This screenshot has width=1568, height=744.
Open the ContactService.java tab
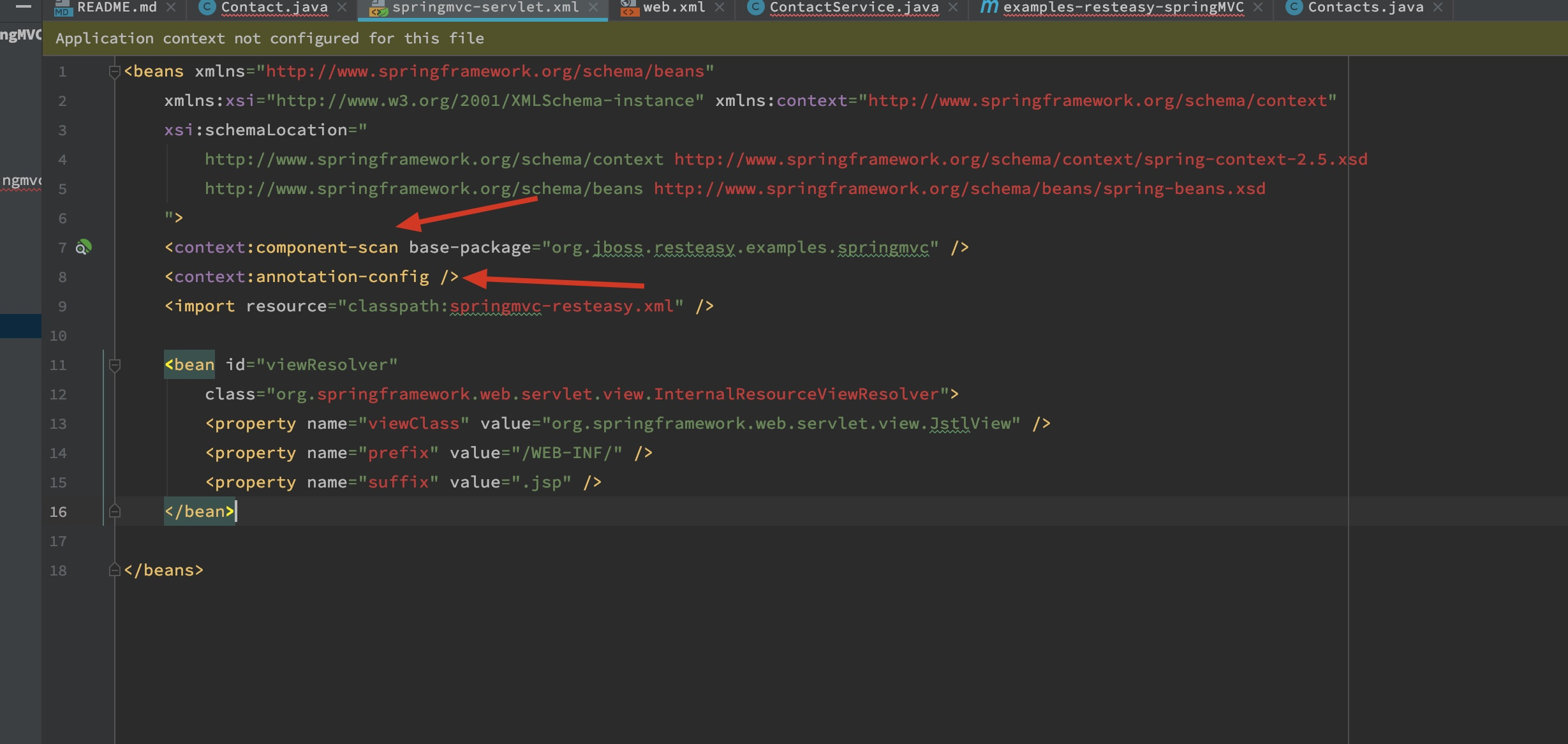coord(854,7)
